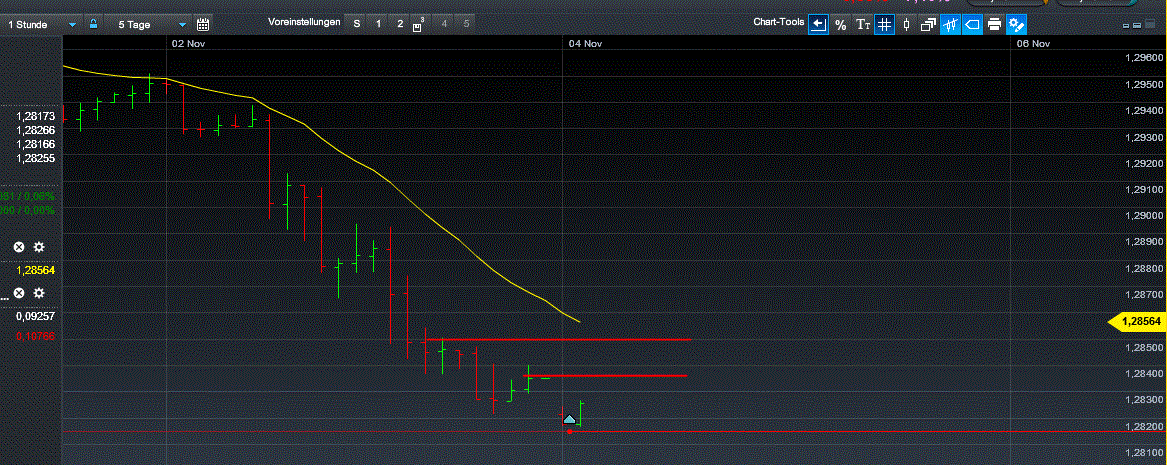Toggle the price label tag tool
This screenshot has width=1167, height=465.
[x=972, y=25]
